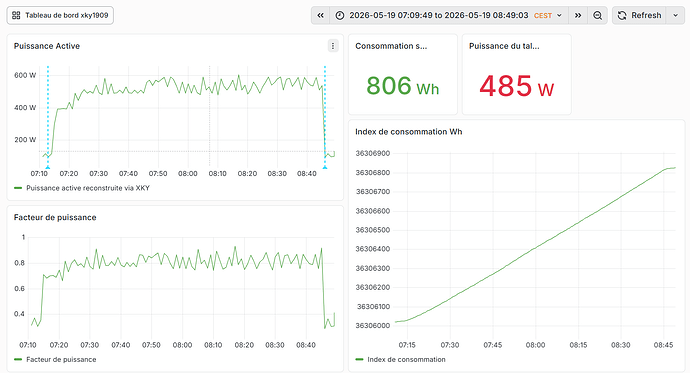The width and height of the screenshot is (690, 373).
Task: Click the 806 Wh value
Action: tap(403, 86)
